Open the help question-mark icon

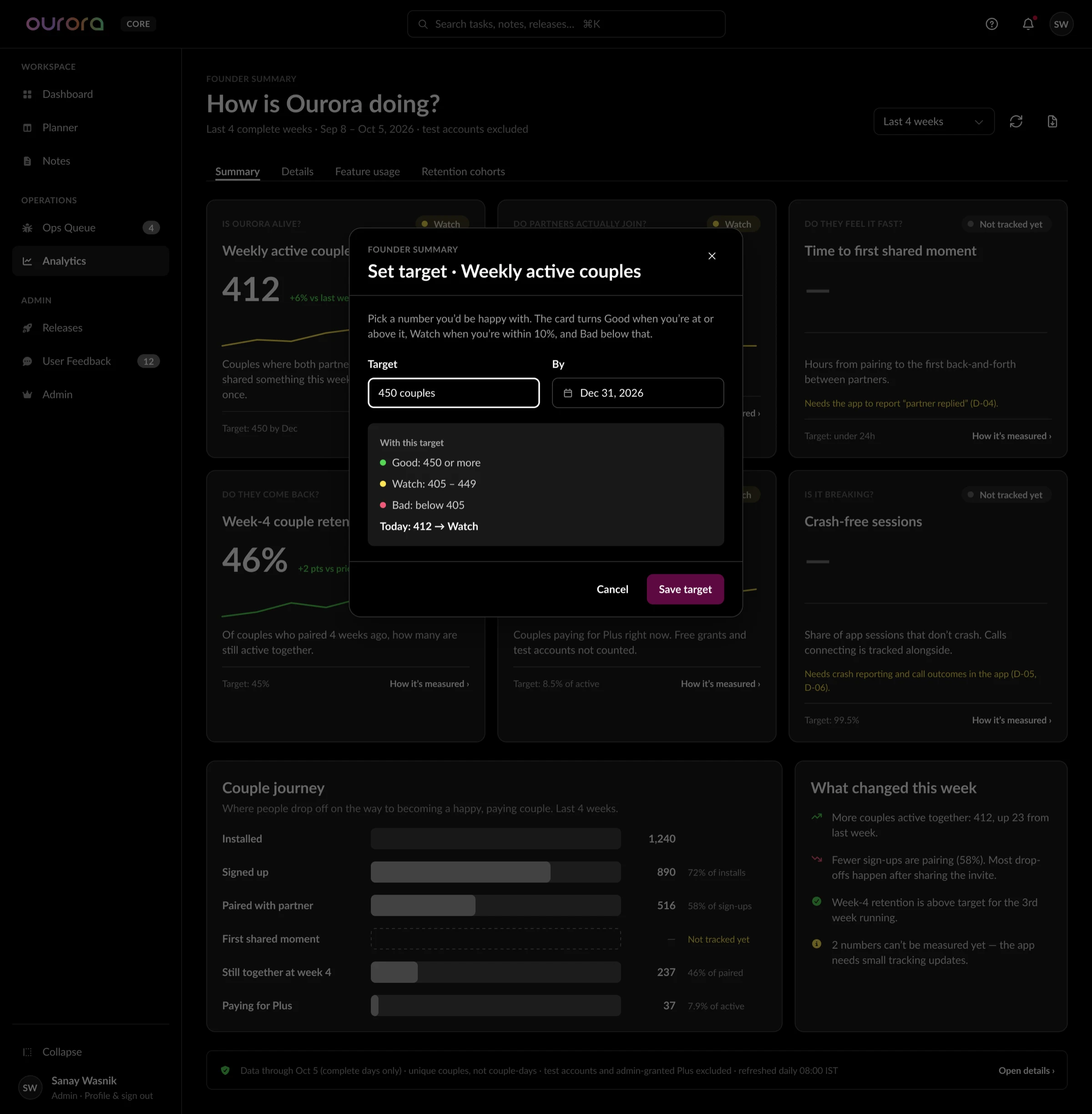(991, 24)
